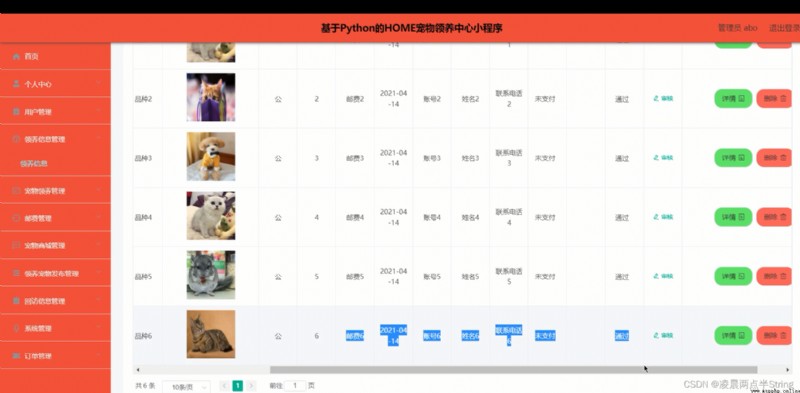Screen dimensions: 800x393
Task: Click the 品种4 gray cat thumbnail
Action: 211,216
